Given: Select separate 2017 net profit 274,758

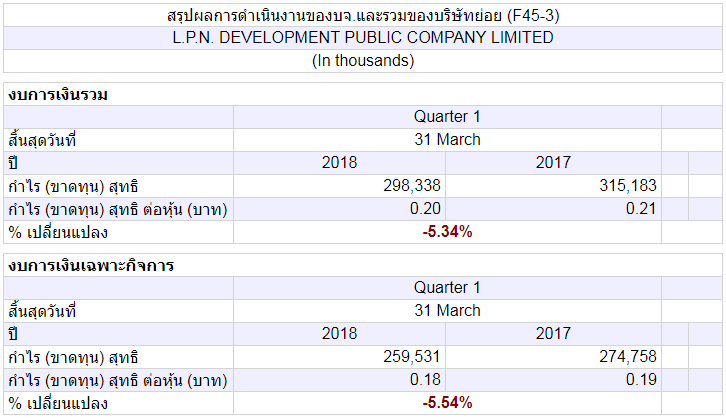Looking at the screenshot, I should [x=628, y=356].
